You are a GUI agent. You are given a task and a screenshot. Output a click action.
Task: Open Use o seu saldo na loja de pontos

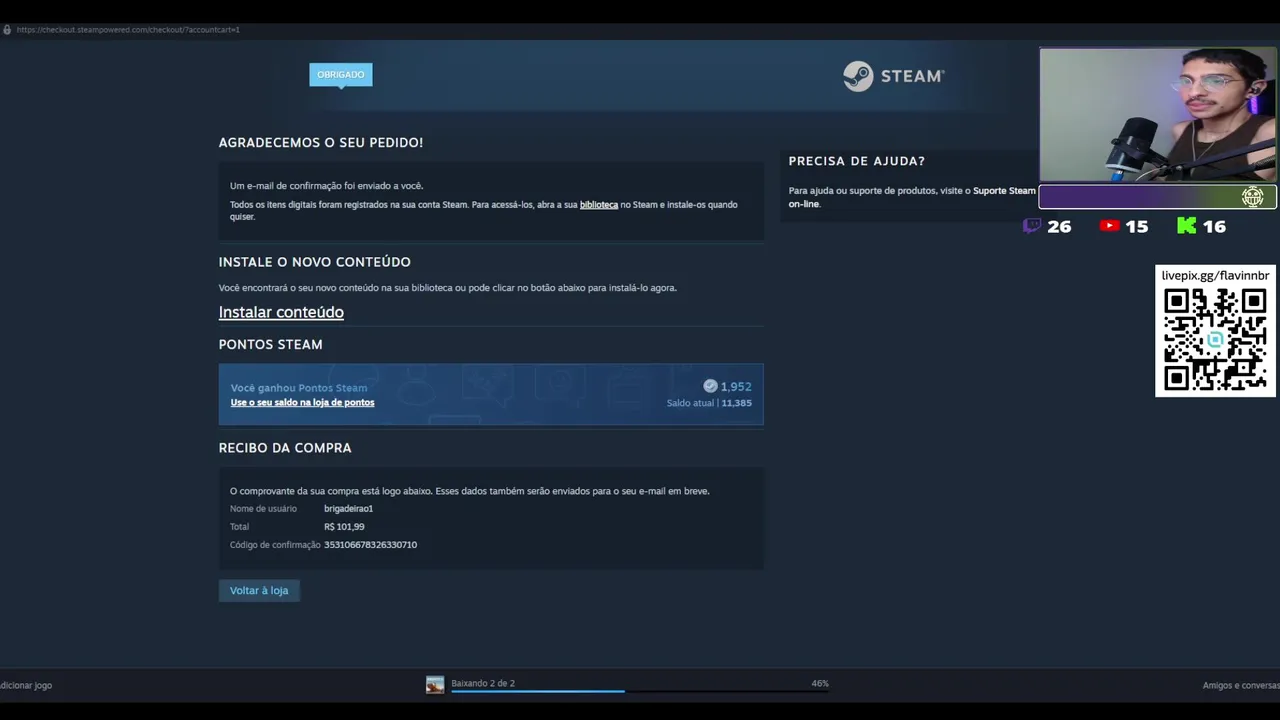point(302,403)
